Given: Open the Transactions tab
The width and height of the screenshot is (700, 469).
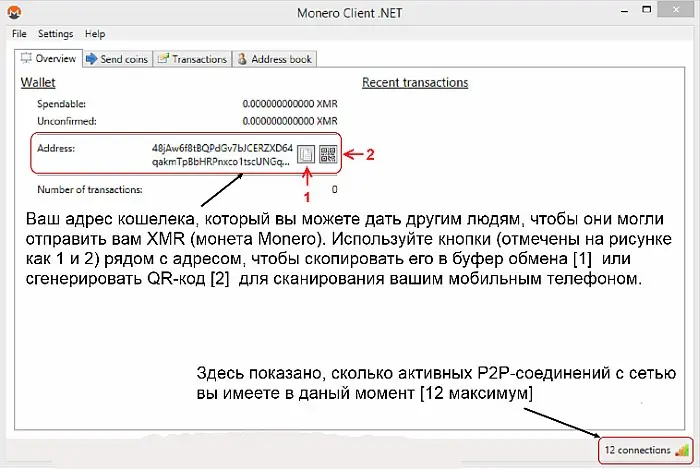Looking at the screenshot, I should coord(193,59).
